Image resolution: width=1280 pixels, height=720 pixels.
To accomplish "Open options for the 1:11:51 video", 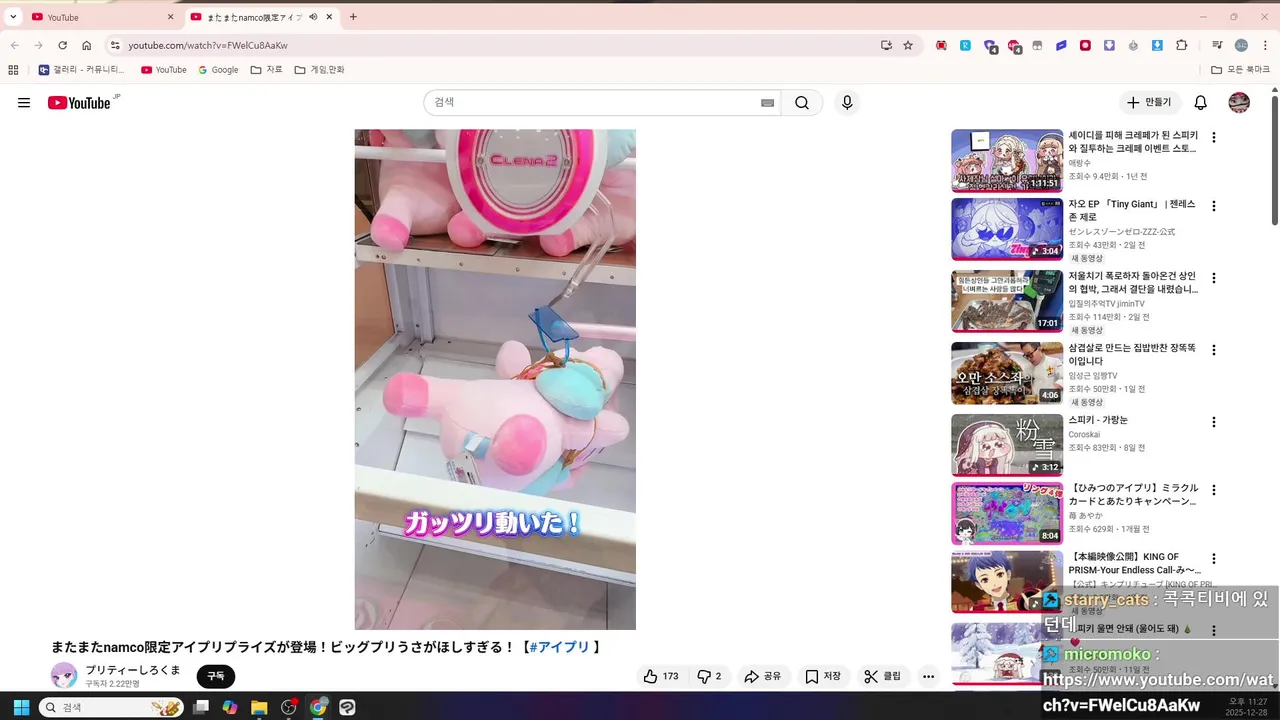I will [x=1214, y=138].
